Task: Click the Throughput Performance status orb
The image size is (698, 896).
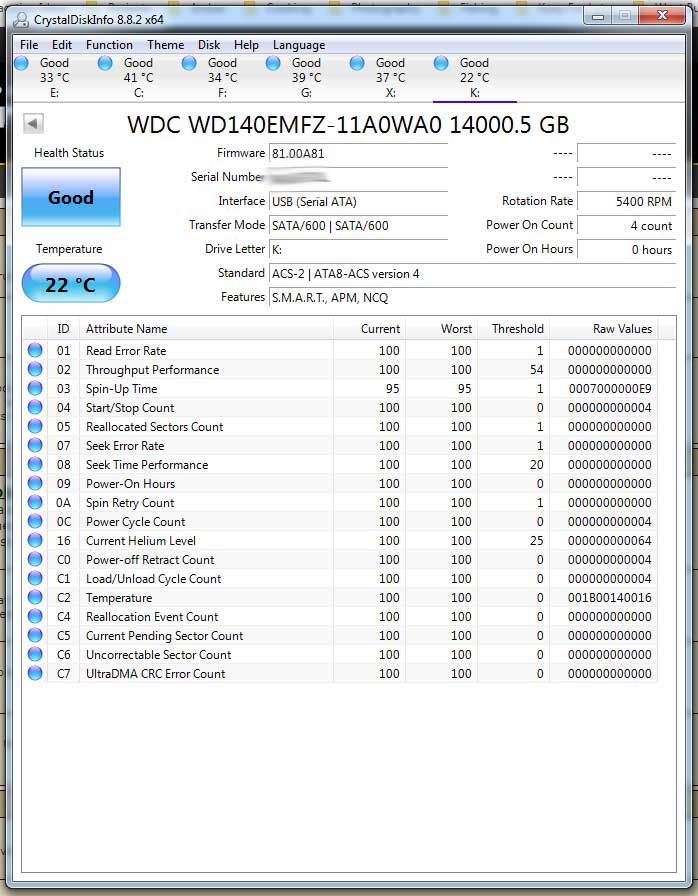Action: tap(35, 369)
